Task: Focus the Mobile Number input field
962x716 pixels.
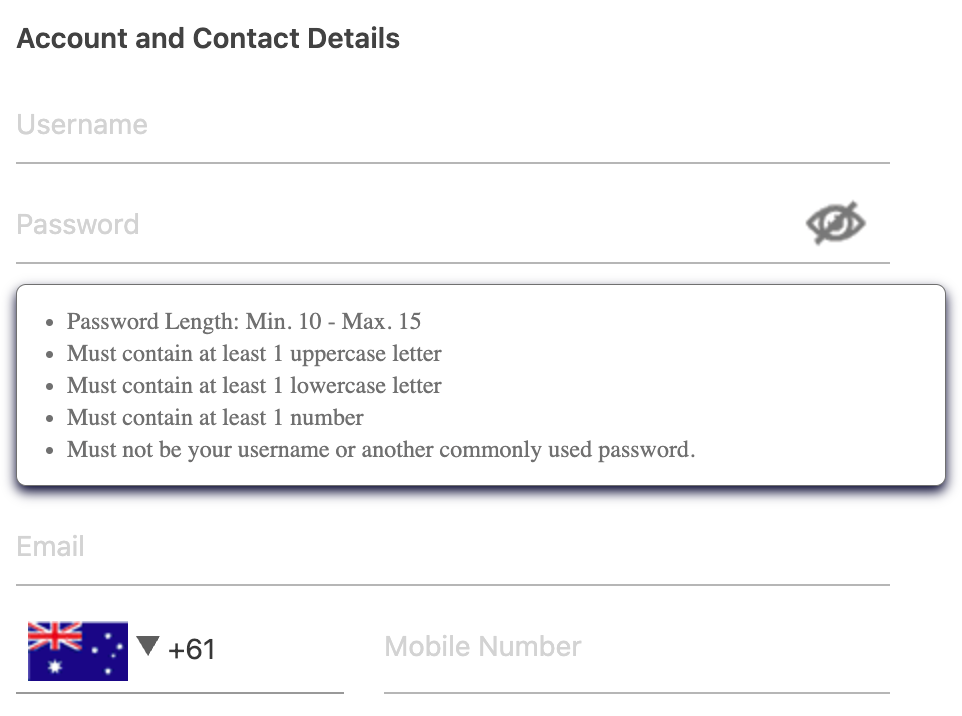Action: tap(637, 647)
